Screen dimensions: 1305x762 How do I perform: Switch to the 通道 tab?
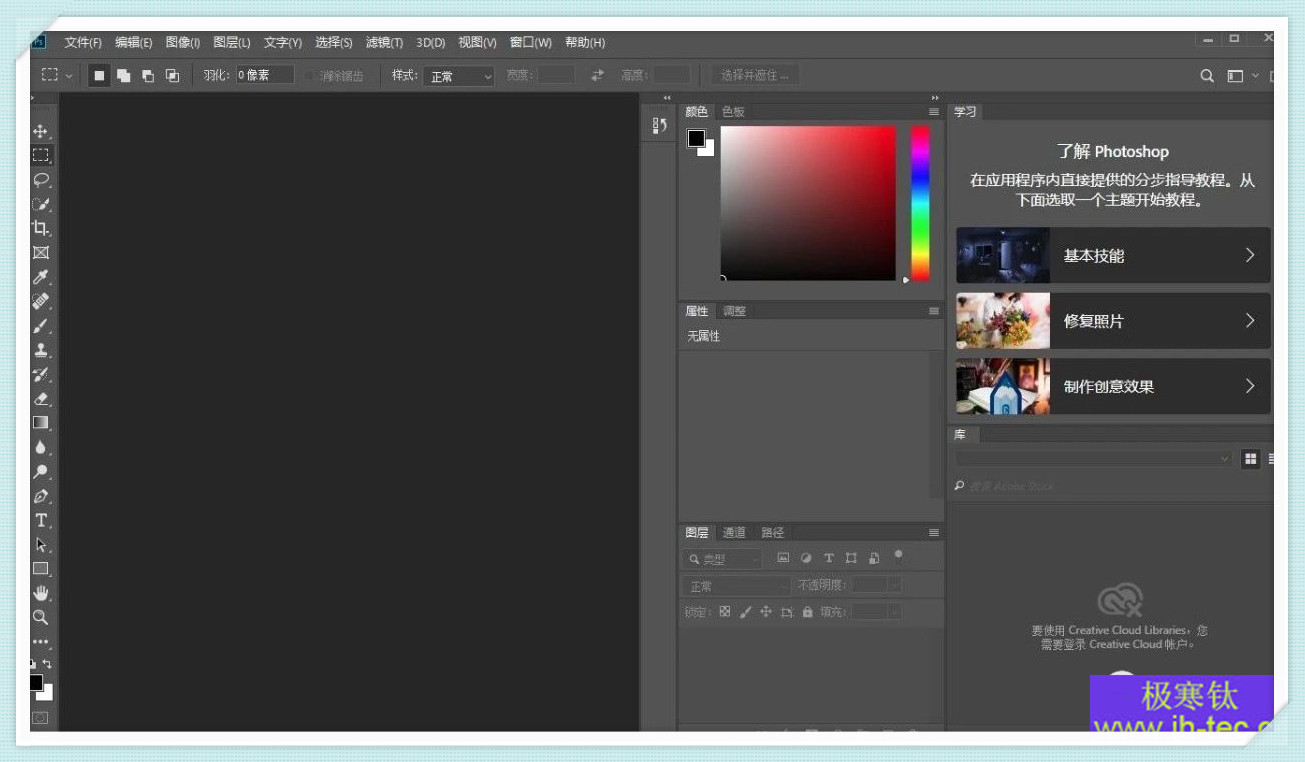click(x=734, y=533)
